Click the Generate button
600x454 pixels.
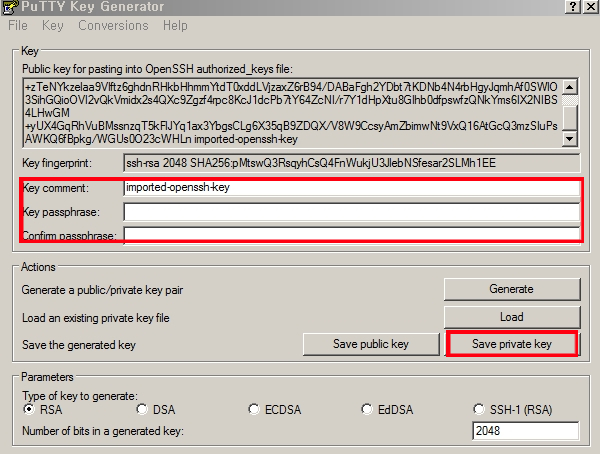coord(512,289)
